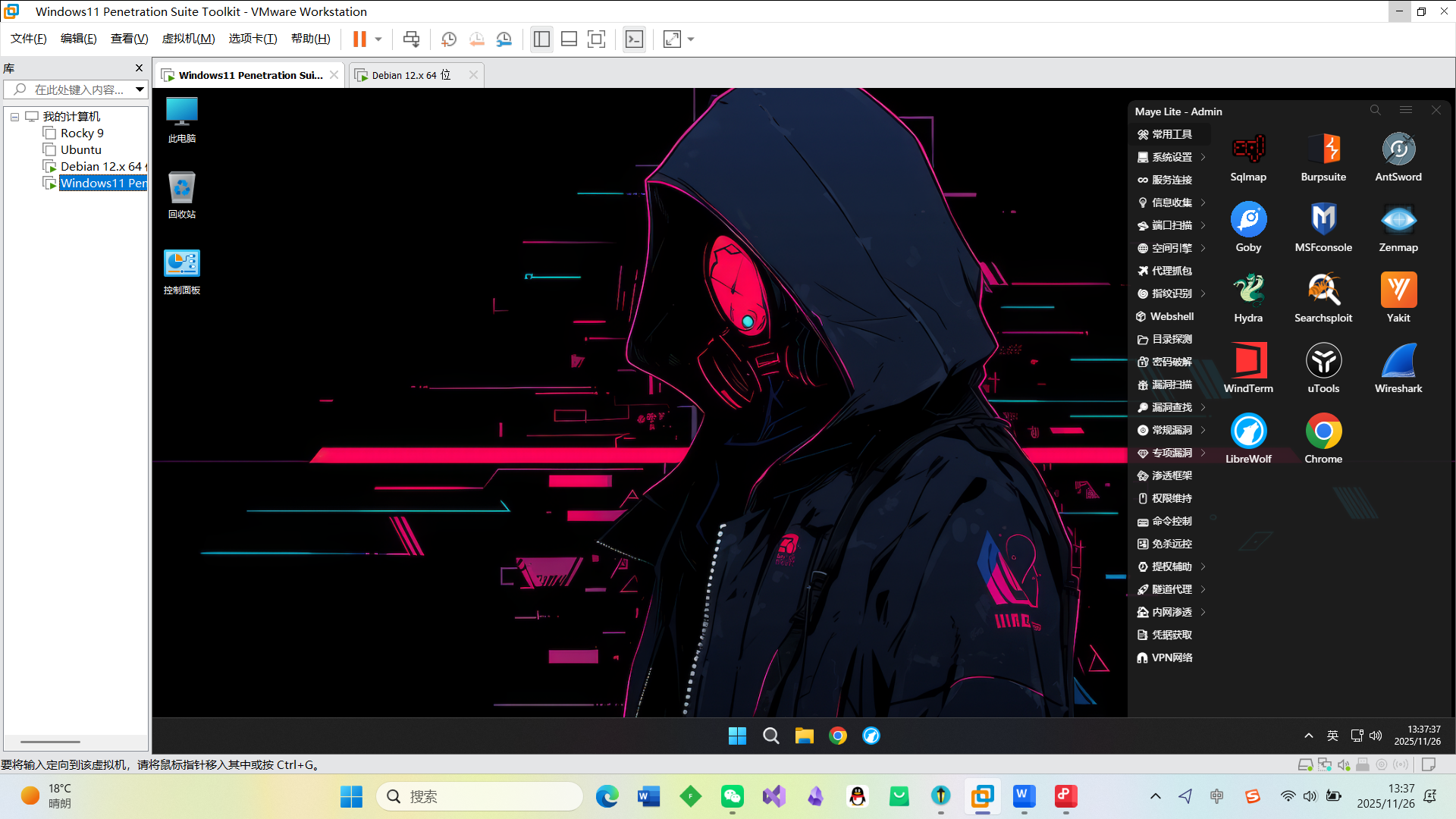
Task: Click the library panel horizontal scrollbar
Action: [50, 742]
